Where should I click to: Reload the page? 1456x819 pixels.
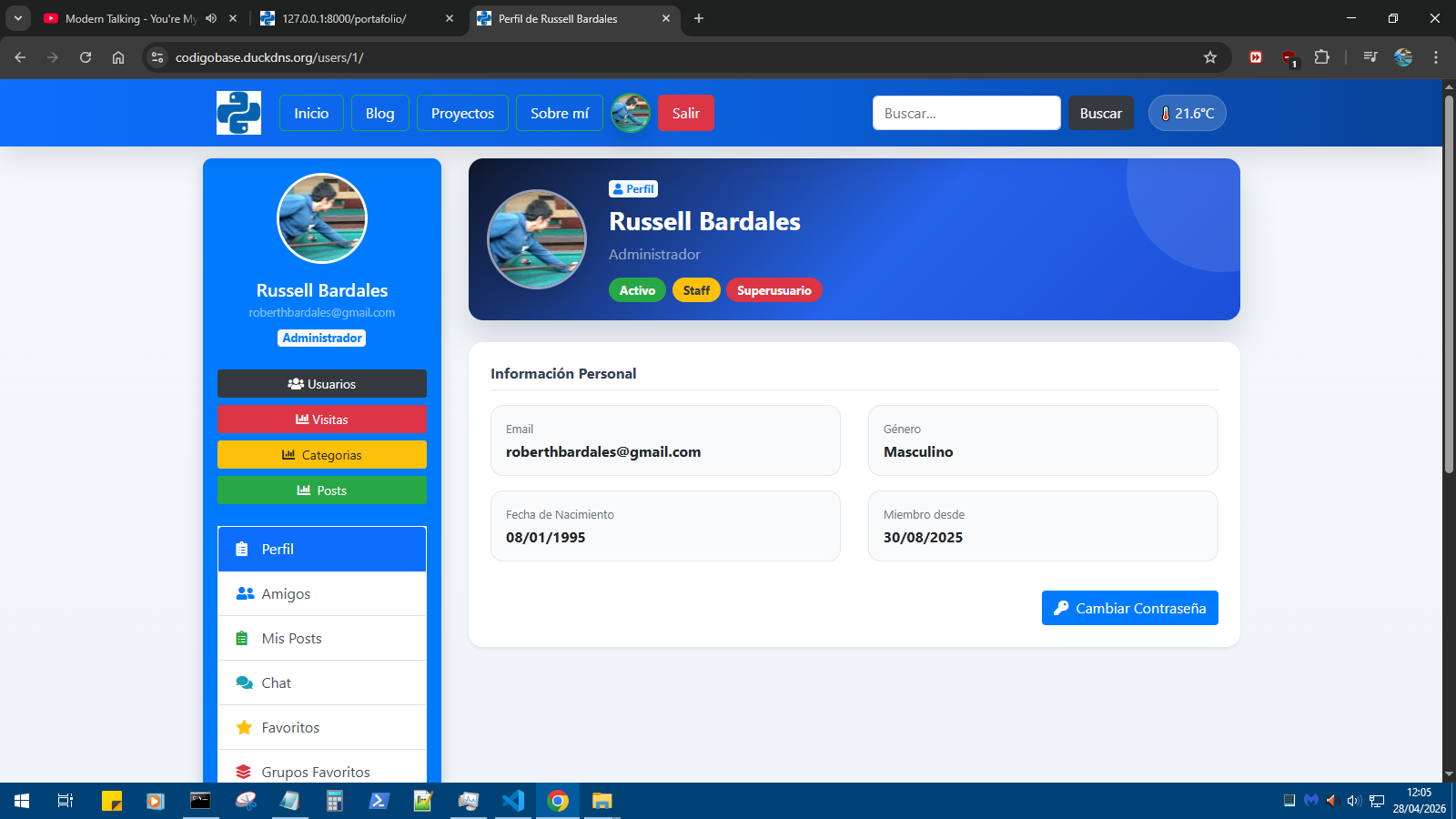[86, 57]
